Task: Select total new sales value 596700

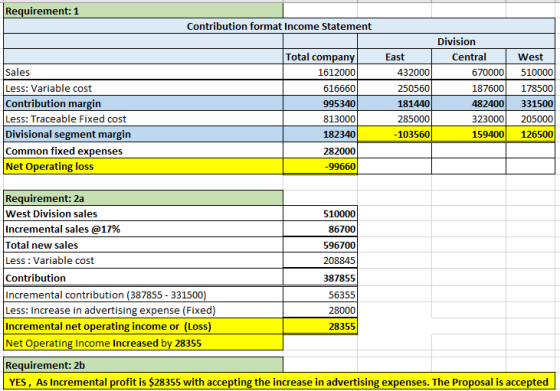Action: (320, 245)
